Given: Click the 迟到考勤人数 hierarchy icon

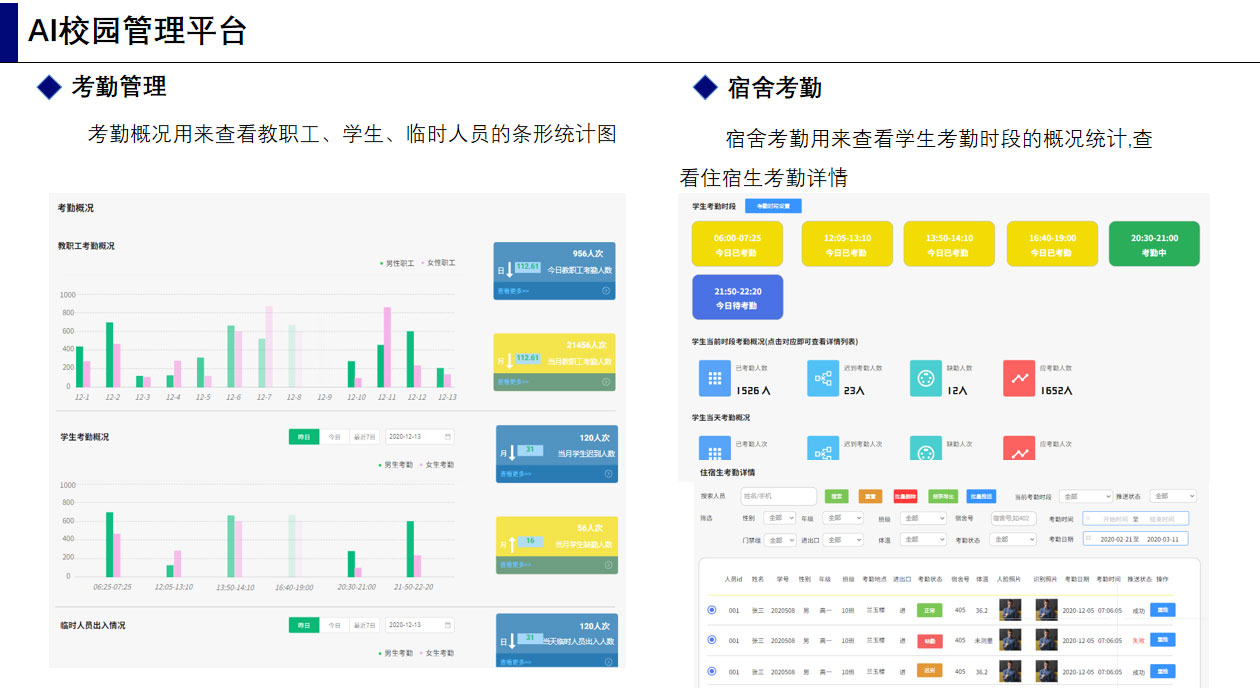Looking at the screenshot, I should (823, 379).
